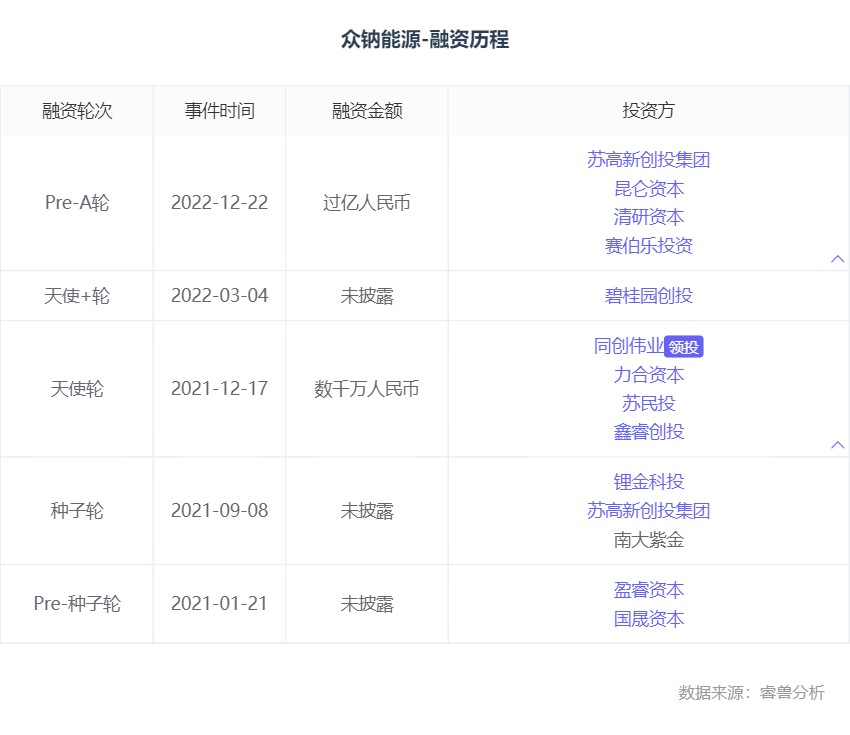
Task: Click the 众钠能源-融资历程 title
Action: click(425, 40)
